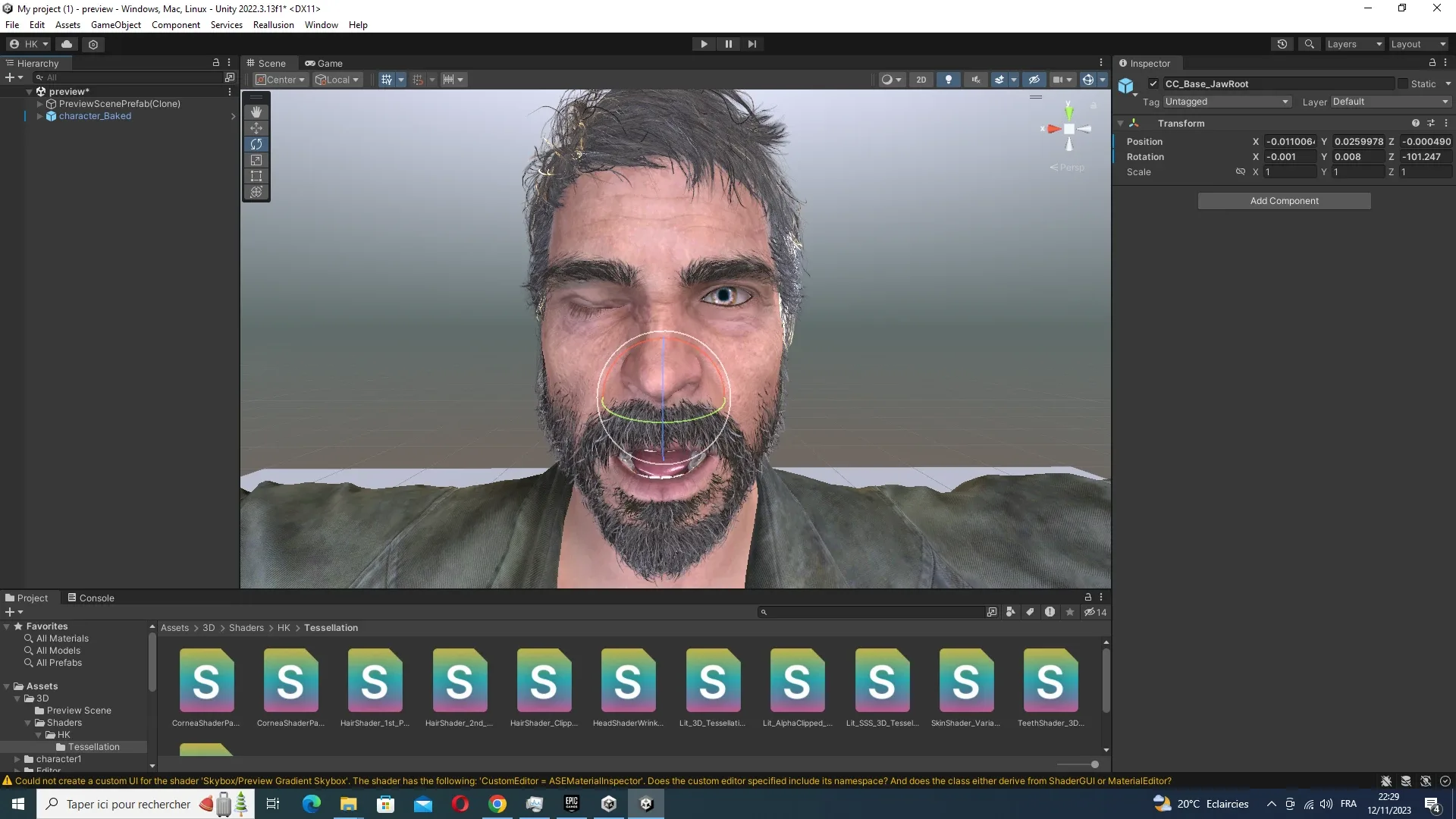Screen dimensions: 1456x819
Task: Select the Scale tool in Scene view
Action: click(256, 160)
